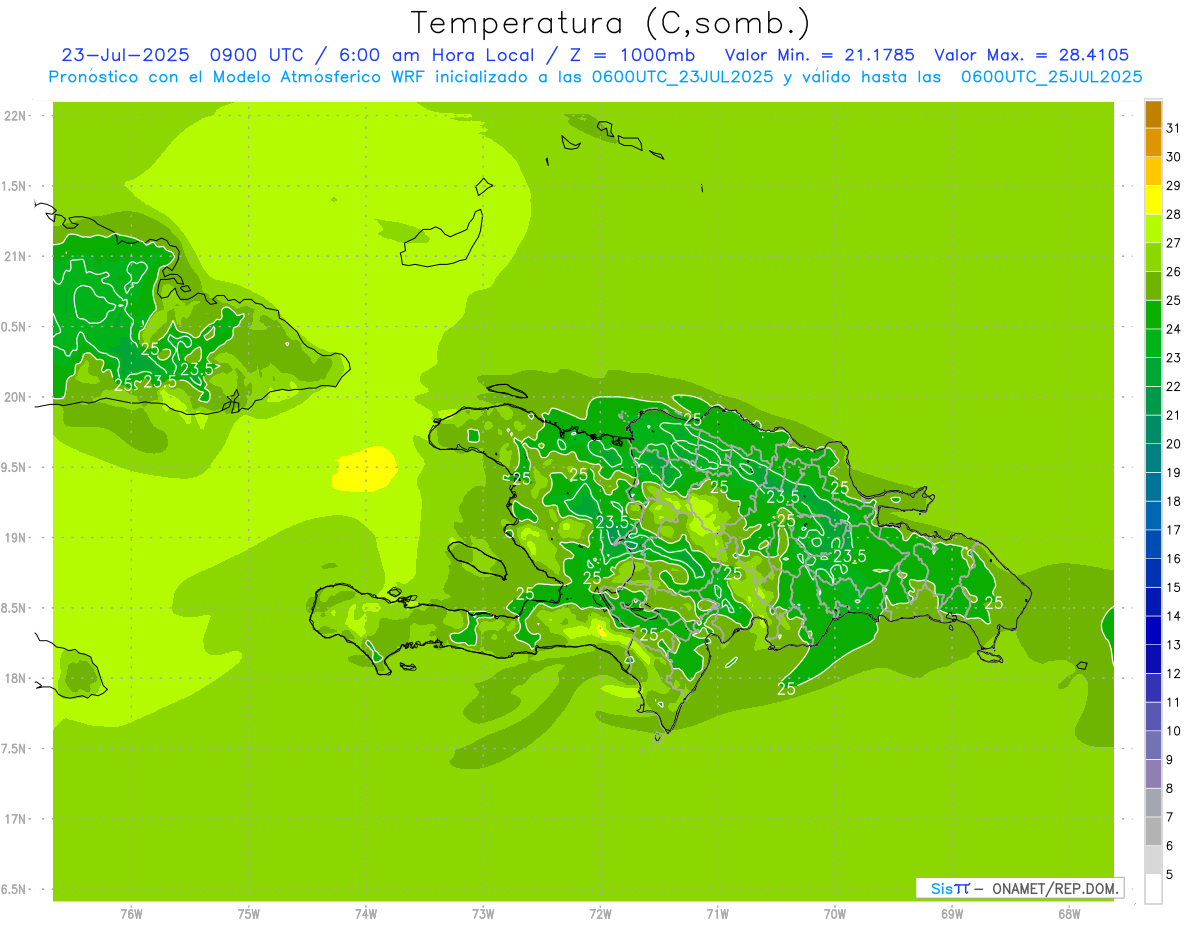Select the date text "23-Jul-2025"
1200x927 pixels.
point(125,55)
